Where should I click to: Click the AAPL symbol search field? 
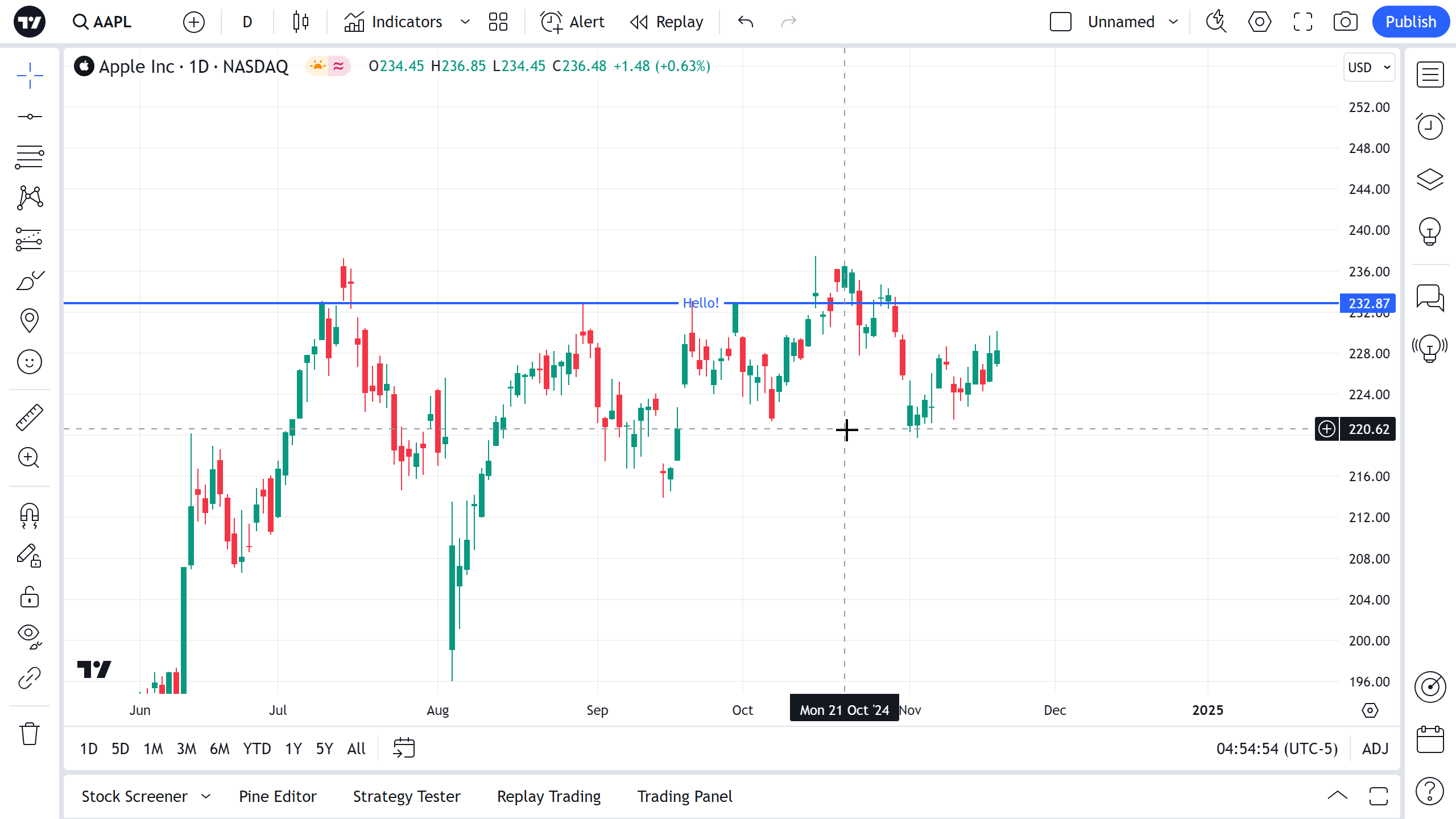[104, 22]
